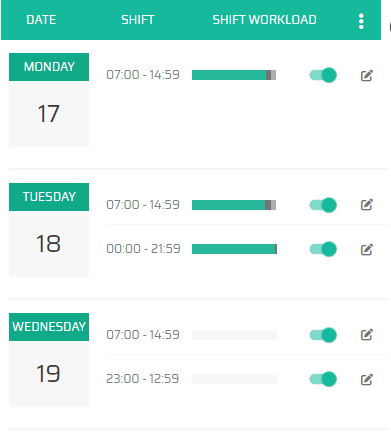Select the Monday 17 date tile
Viewport: 391px width, 432px height.
click(x=49, y=100)
